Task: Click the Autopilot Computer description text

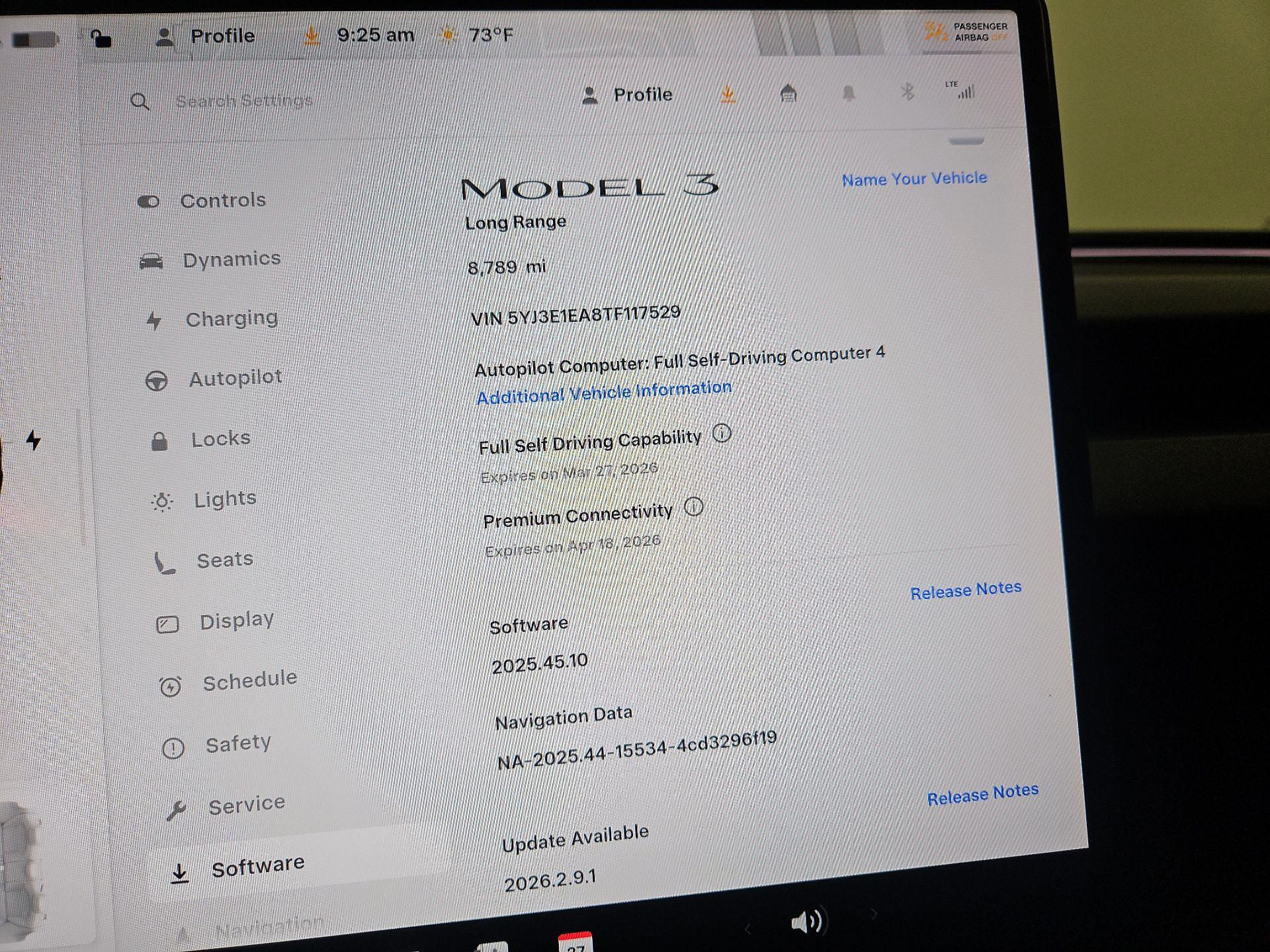Action: click(680, 360)
